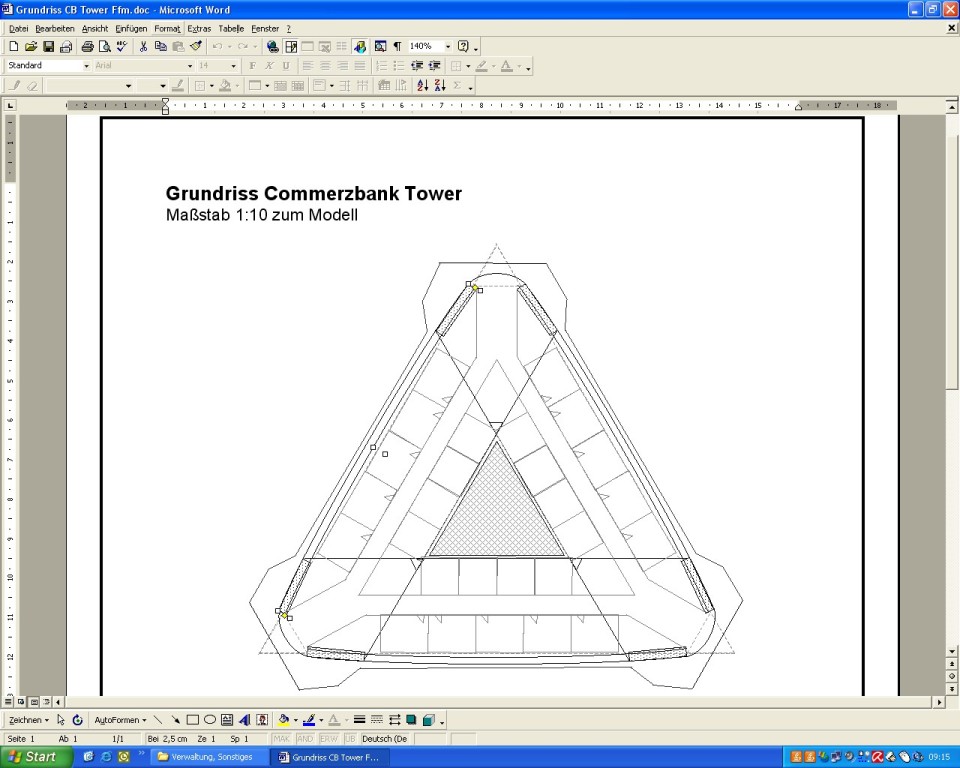The width and height of the screenshot is (960, 768).
Task: Decrease the paragraph indent
Action: 417,66
